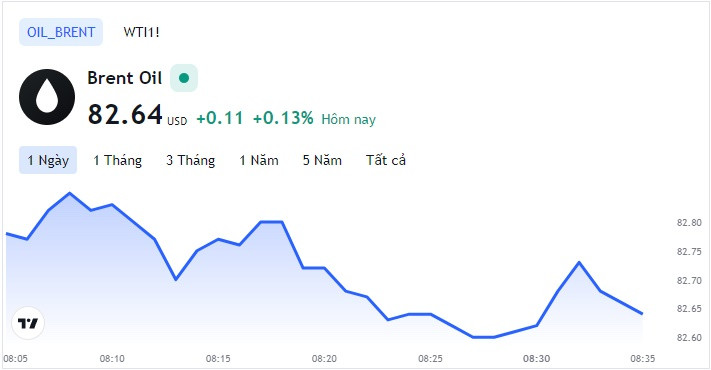Image resolution: width=711 pixels, height=370 pixels.
Task: Select the OIL_BRENT symbol tab
Action: pos(61,32)
